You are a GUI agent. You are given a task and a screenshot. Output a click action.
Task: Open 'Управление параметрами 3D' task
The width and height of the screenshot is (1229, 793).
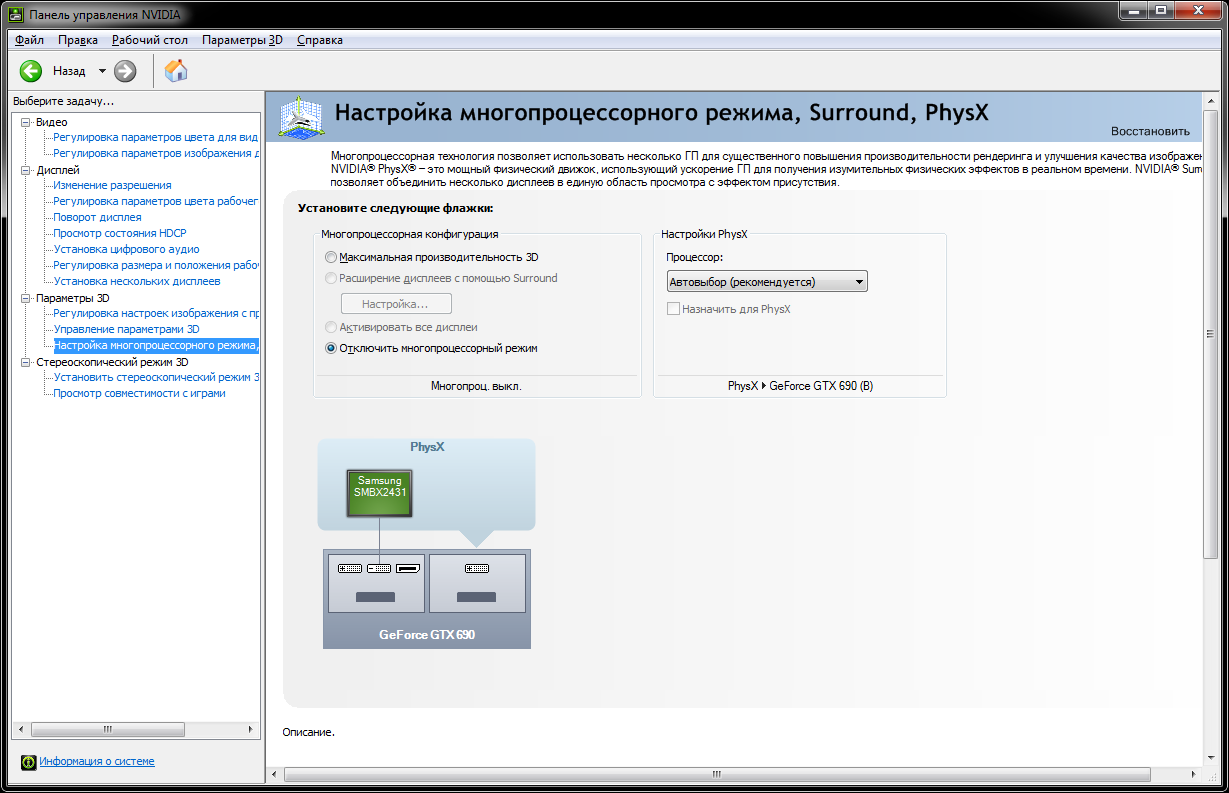click(126, 329)
